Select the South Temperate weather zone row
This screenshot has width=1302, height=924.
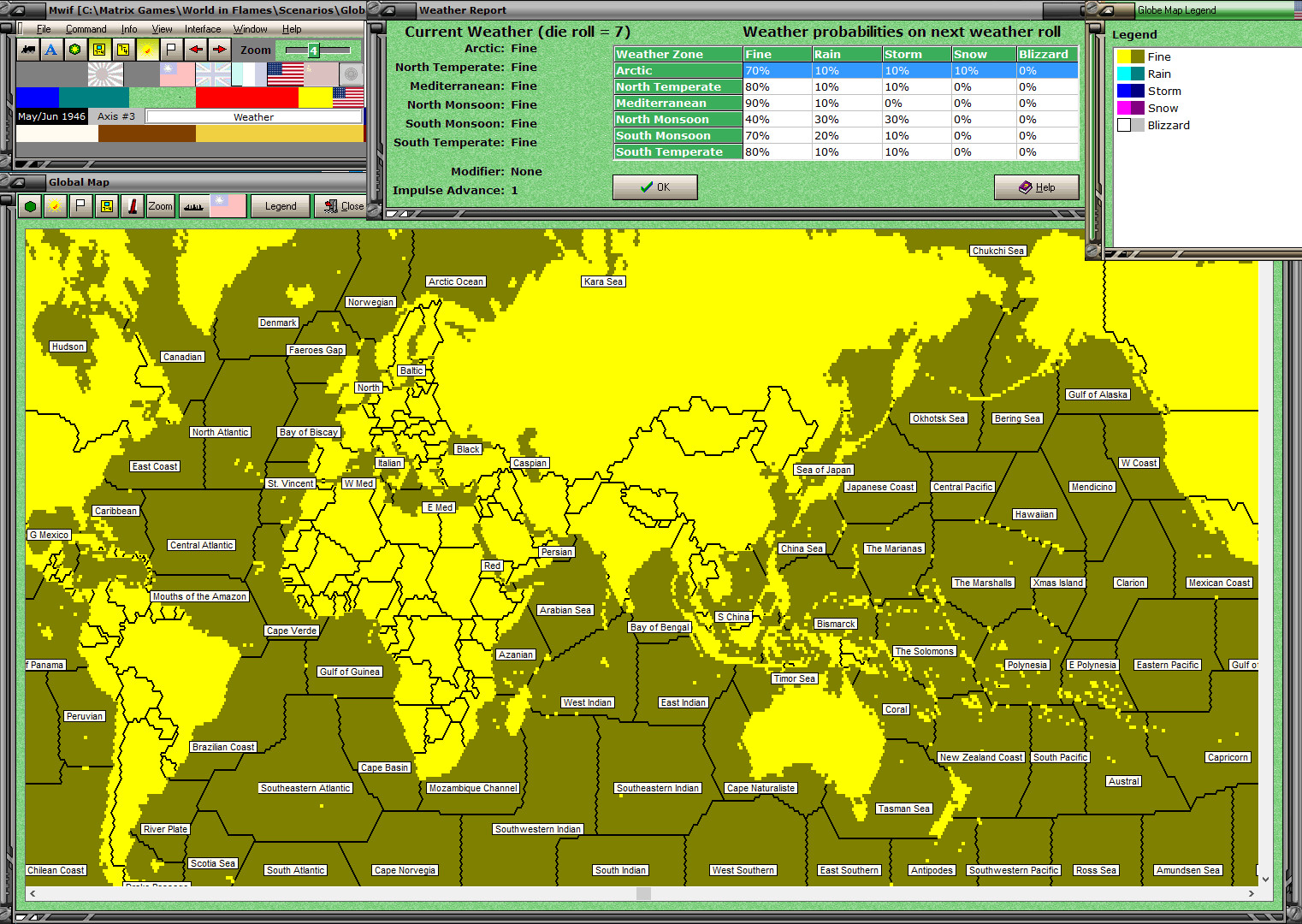coord(846,152)
